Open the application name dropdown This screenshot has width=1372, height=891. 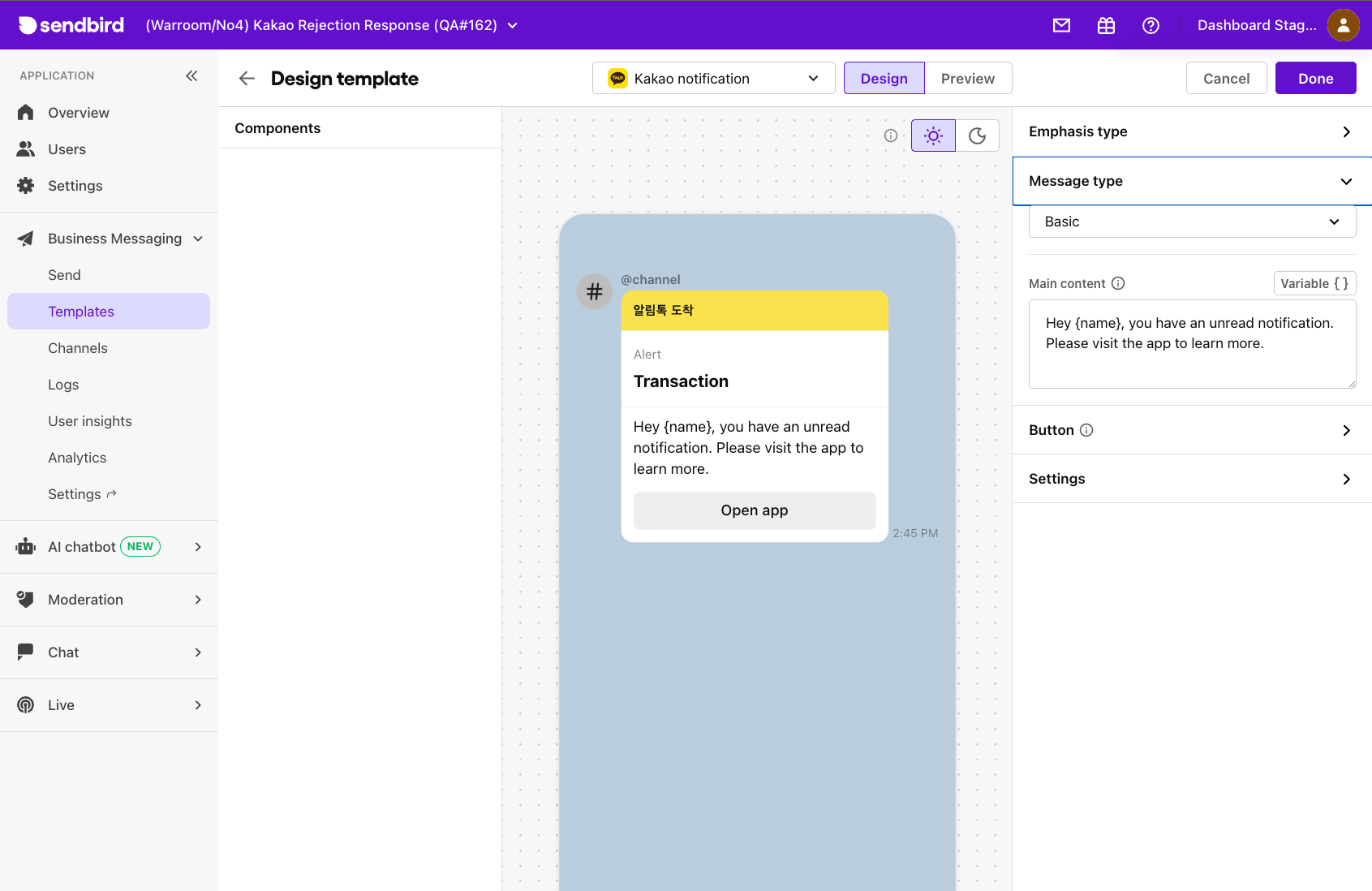tap(333, 25)
